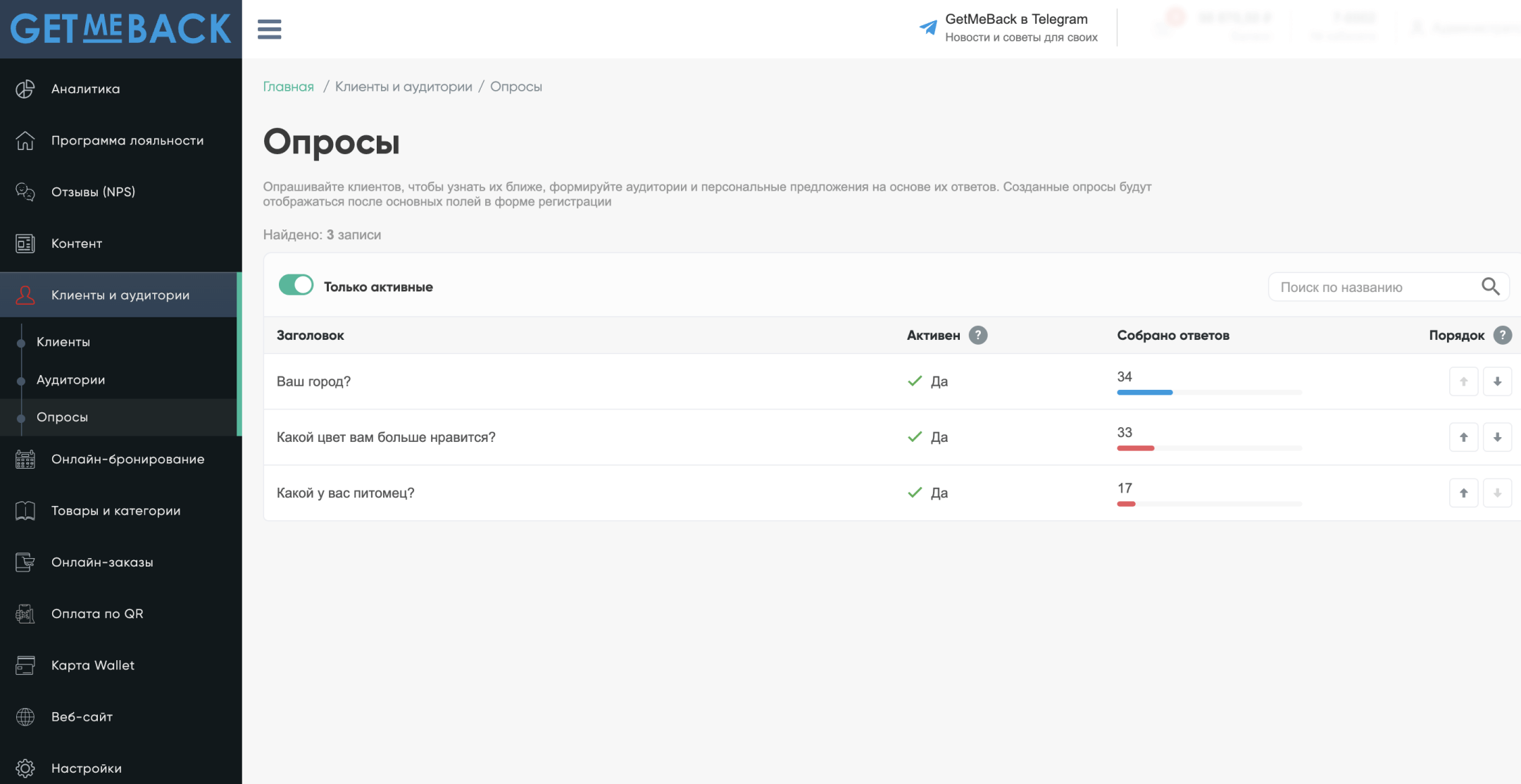The image size is (1521, 784).
Task: Open 'Аналитика' from the sidebar
Action: [x=85, y=89]
